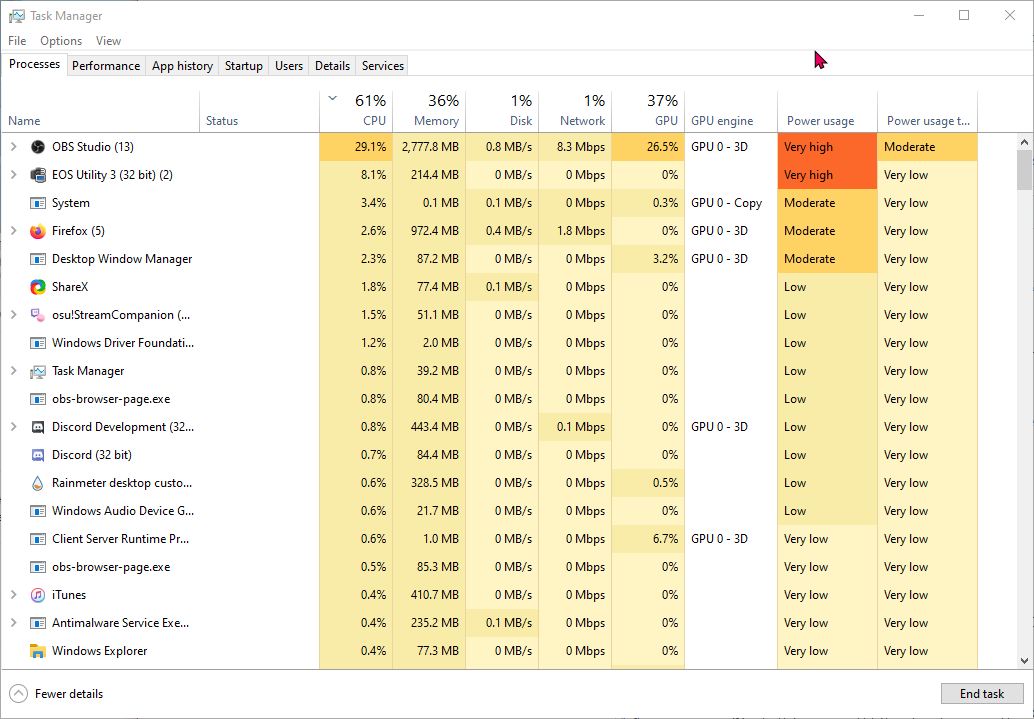Click EOS Utility's Very high power cell
Viewport: 1034px width, 719px height.
828,175
